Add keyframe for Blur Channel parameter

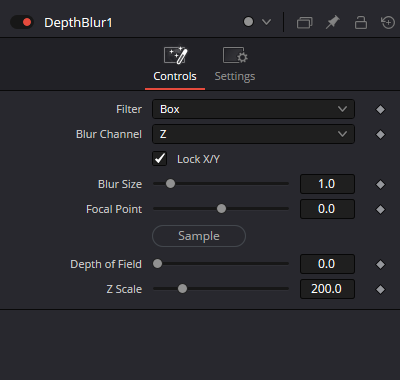[x=380, y=134]
